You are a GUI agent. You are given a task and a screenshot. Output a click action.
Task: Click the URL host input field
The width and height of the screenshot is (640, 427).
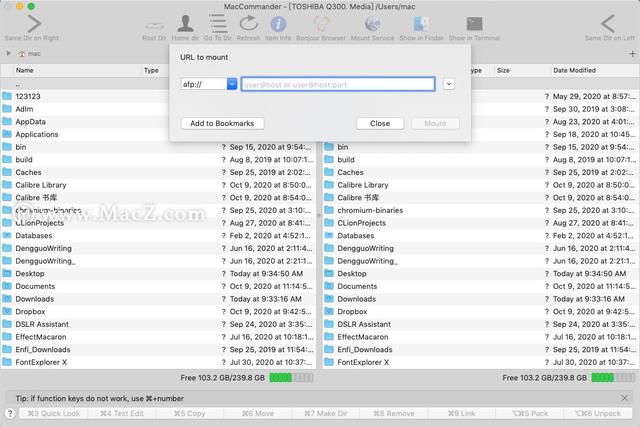(338, 84)
